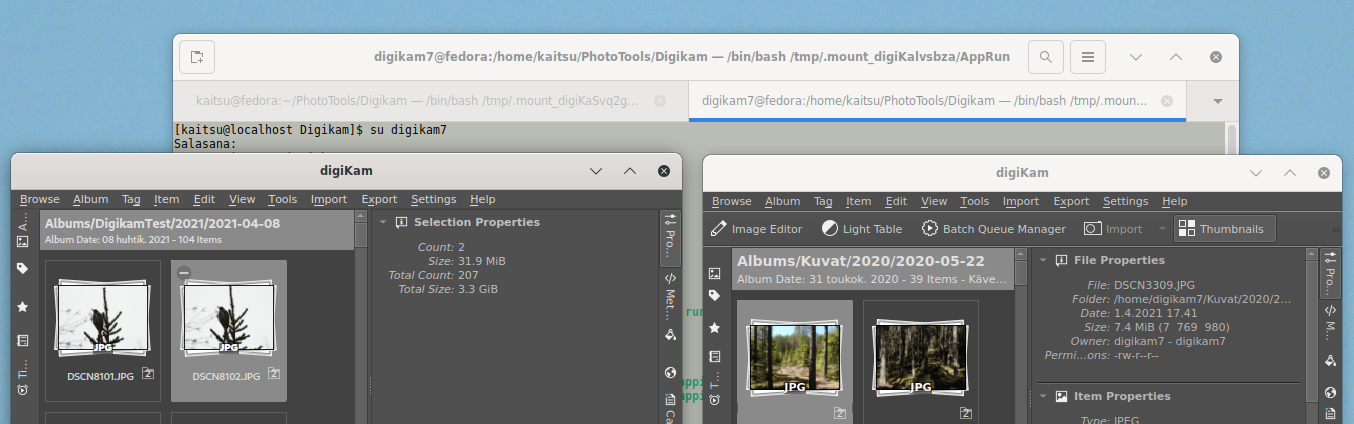
Task: Open the terminal search icon
Action: [1045, 57]
